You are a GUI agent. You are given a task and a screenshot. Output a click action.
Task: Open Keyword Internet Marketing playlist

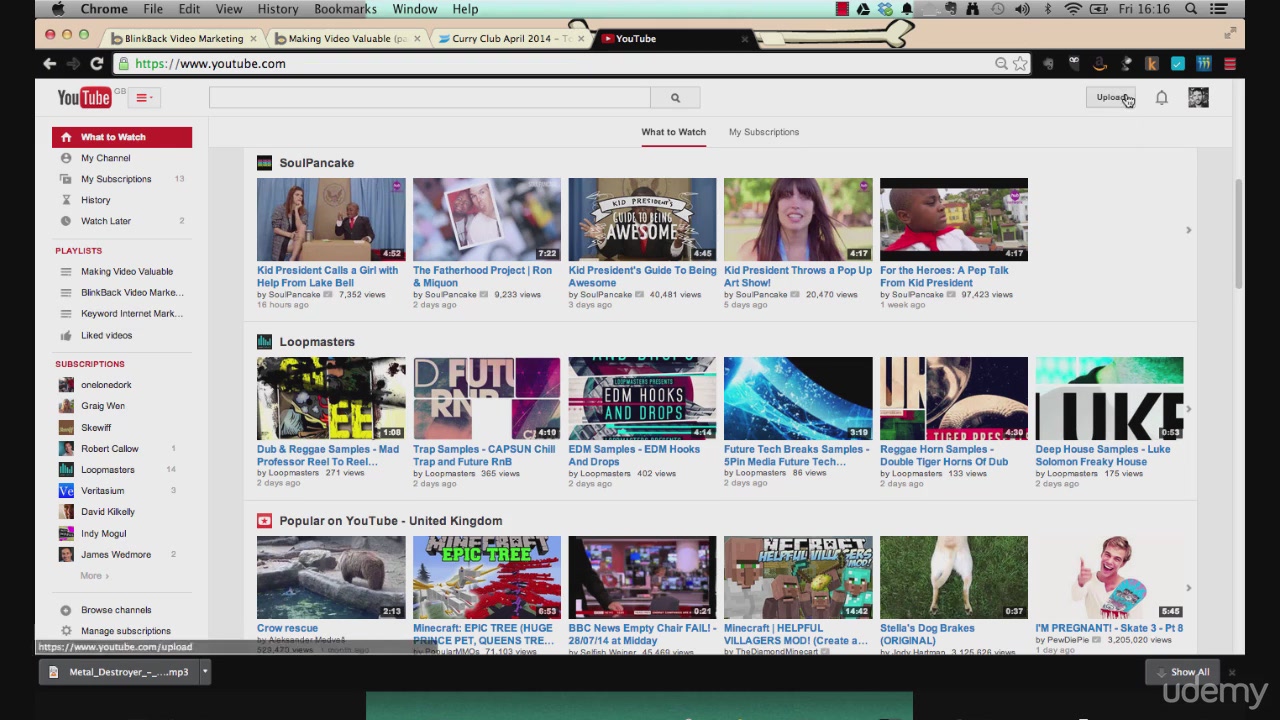click(x=131, y=314)
